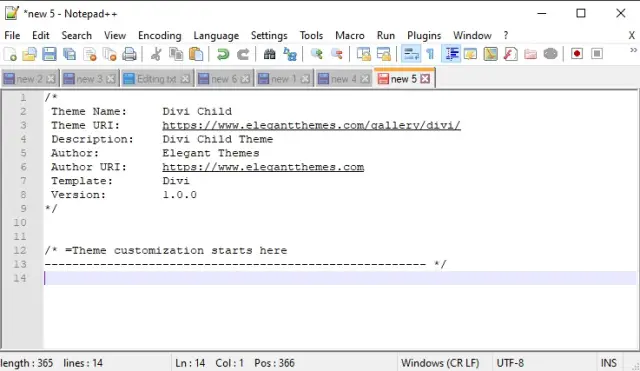Click the INS insert mode indicator
Viewport: 640px width, 371px height.
608,363
